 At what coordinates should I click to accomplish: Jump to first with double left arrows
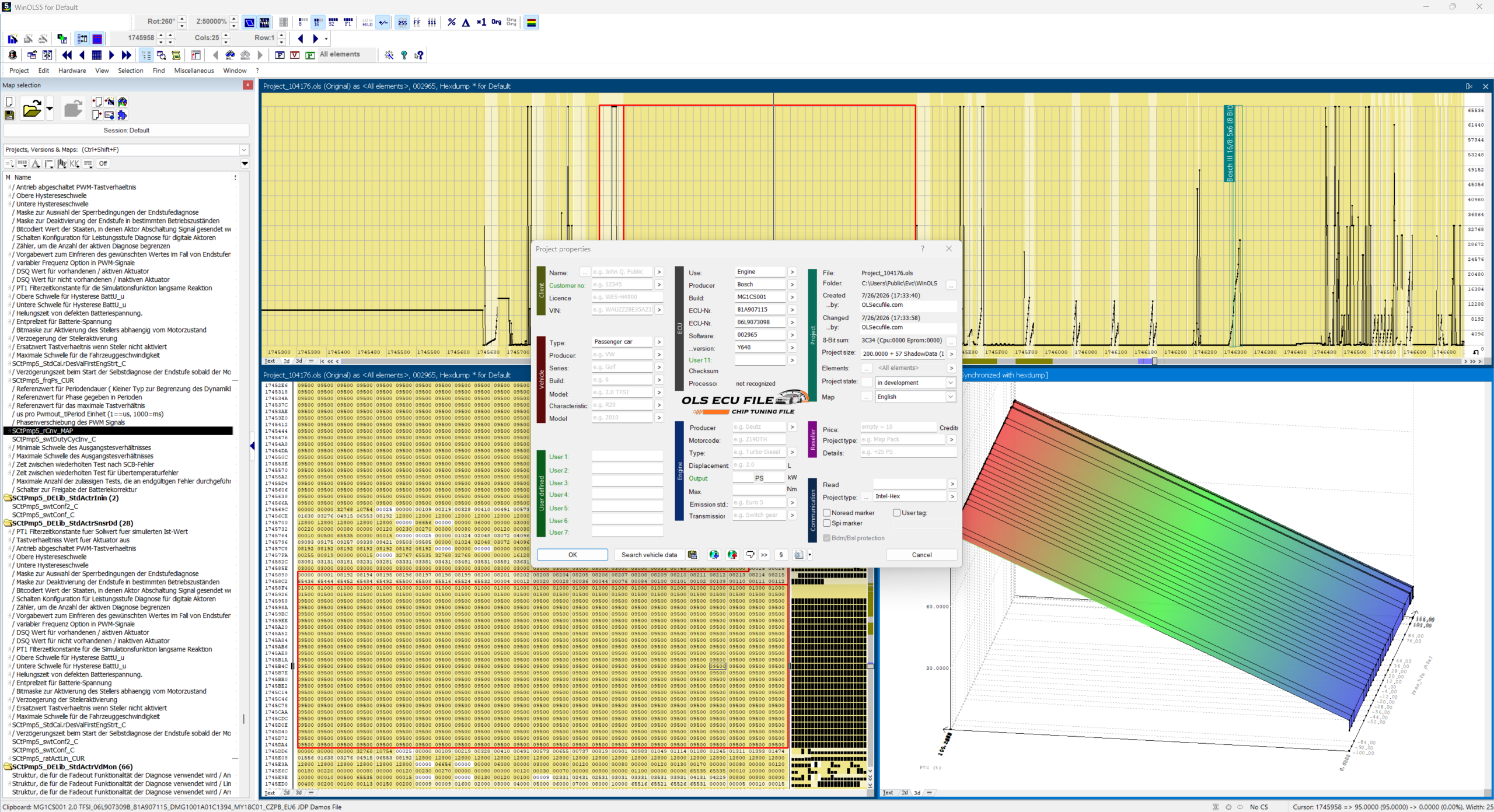point(67,55)
